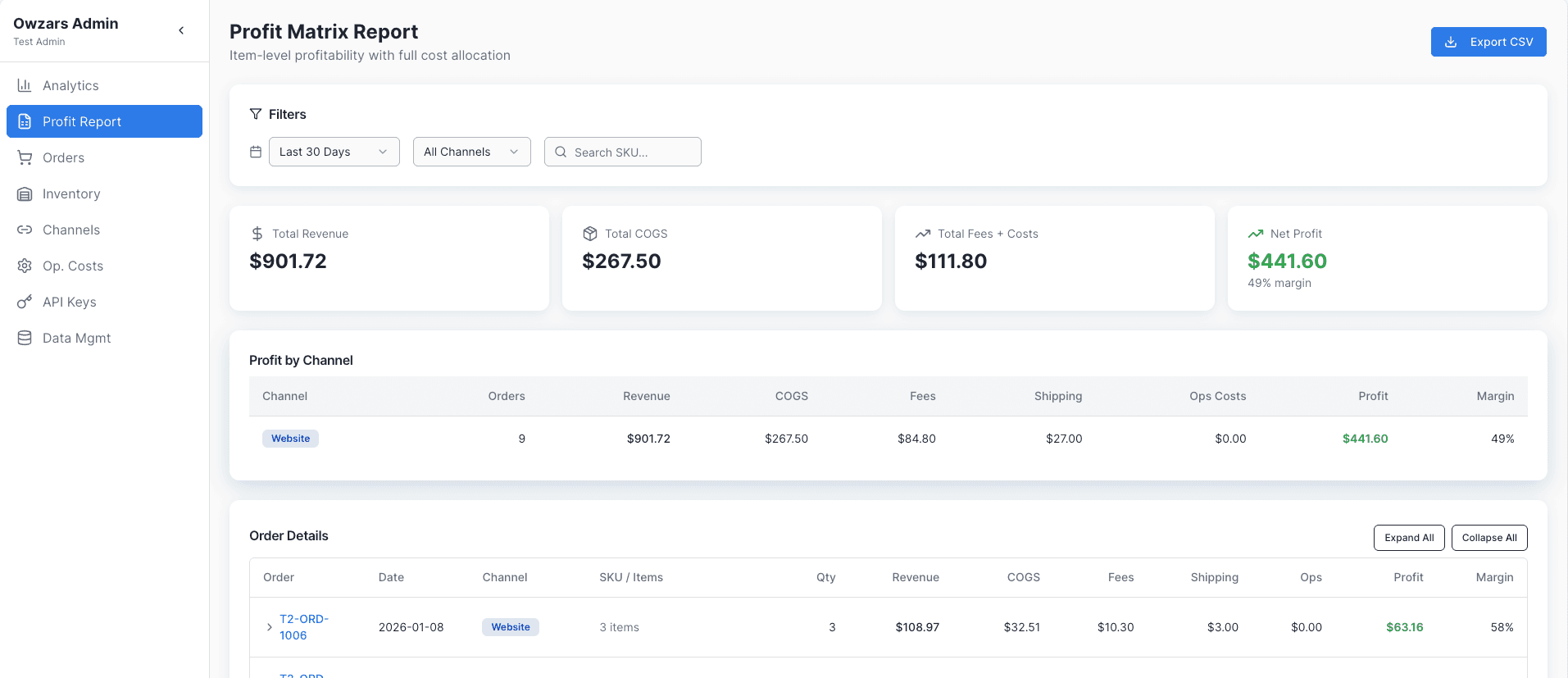This screenshot has height=678, width=1568.
Task: Click the $32.51 COGS cell
Action: [x=1021, y=627]
